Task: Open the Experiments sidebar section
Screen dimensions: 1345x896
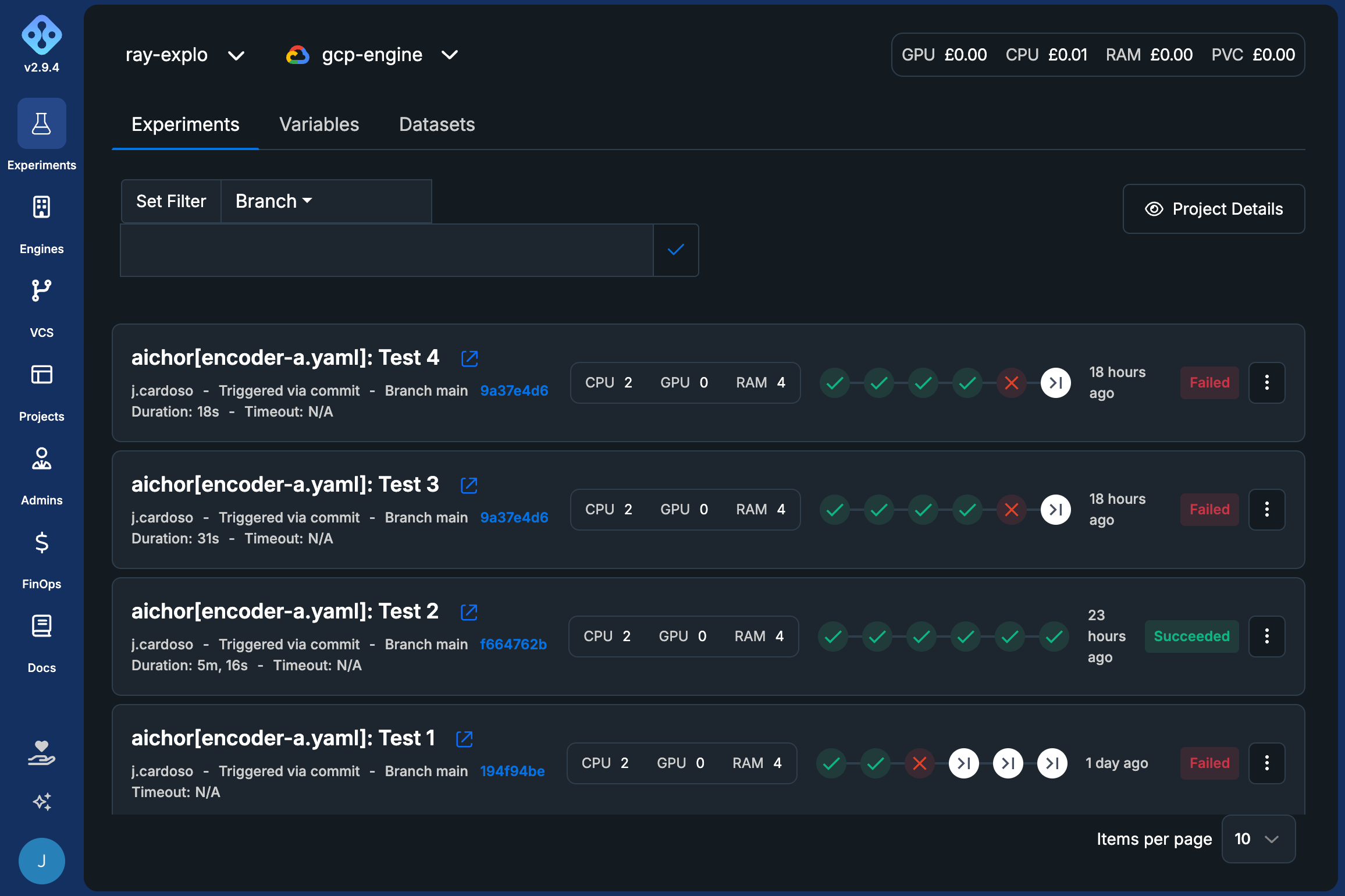Action: [x=41, y=135]
